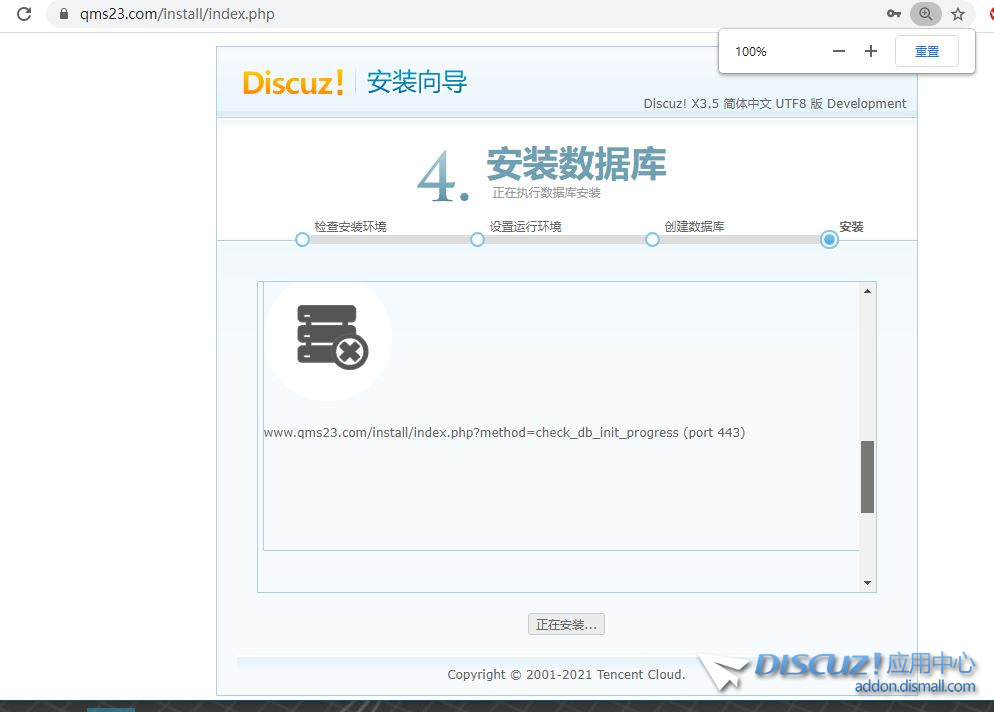
Task: Click the lock icon beside the URL
Action: click(x=63, y=14)
